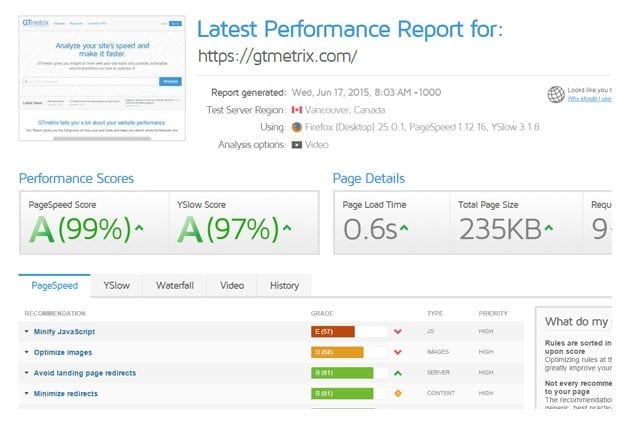The width and height of the screenshot is (640, 426).
Task: Click the green up arrow on the Avoid landing page redirects row
Action: 398,373
